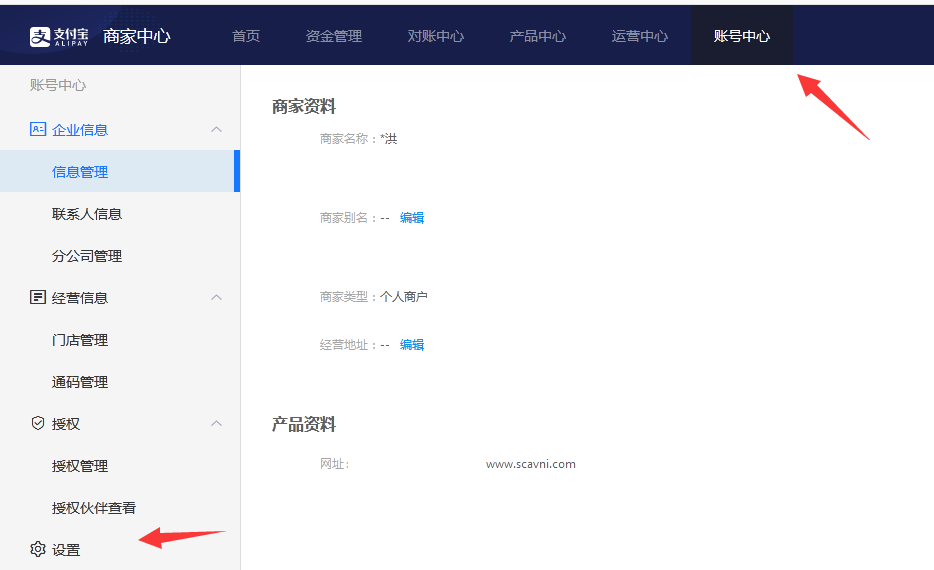Collapse the 企业信息 section chevron
Screen dimensions: 934x570
coord(216,129)
